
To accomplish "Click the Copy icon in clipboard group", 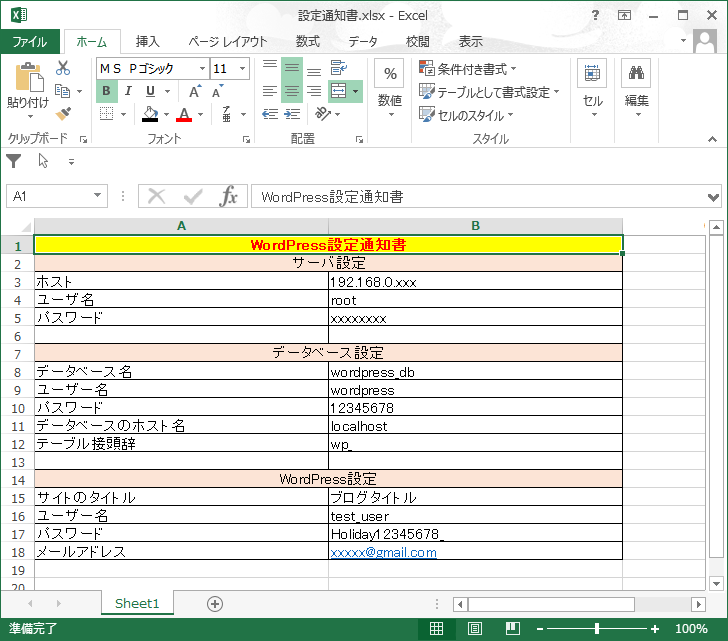I will (62, 91).
